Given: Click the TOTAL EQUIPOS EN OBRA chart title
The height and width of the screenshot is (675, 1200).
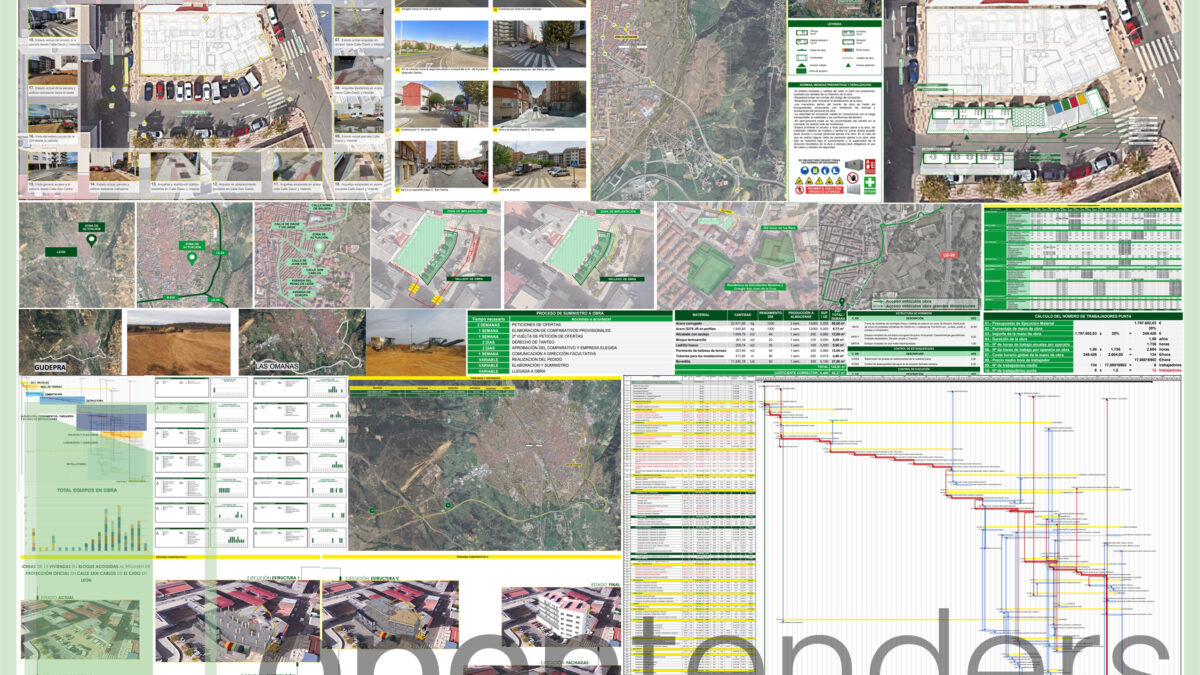Looking at the screenshot, I should (x=87, y=492).
